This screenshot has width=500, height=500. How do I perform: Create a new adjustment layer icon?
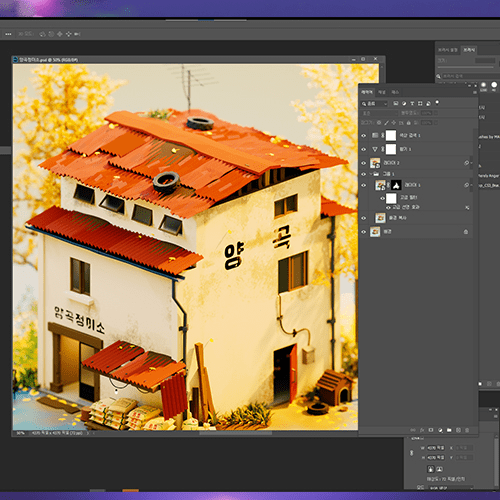pyautogui.click(x=440, y=430)
